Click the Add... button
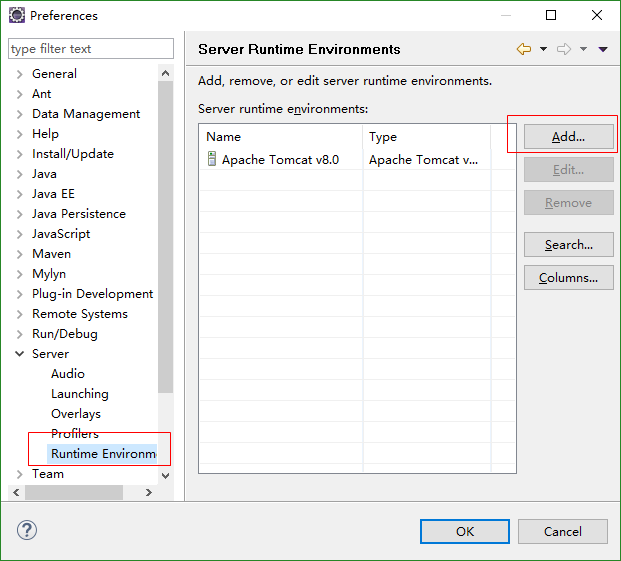This screenshot has width=621, height=561. (x=568, y=137)
